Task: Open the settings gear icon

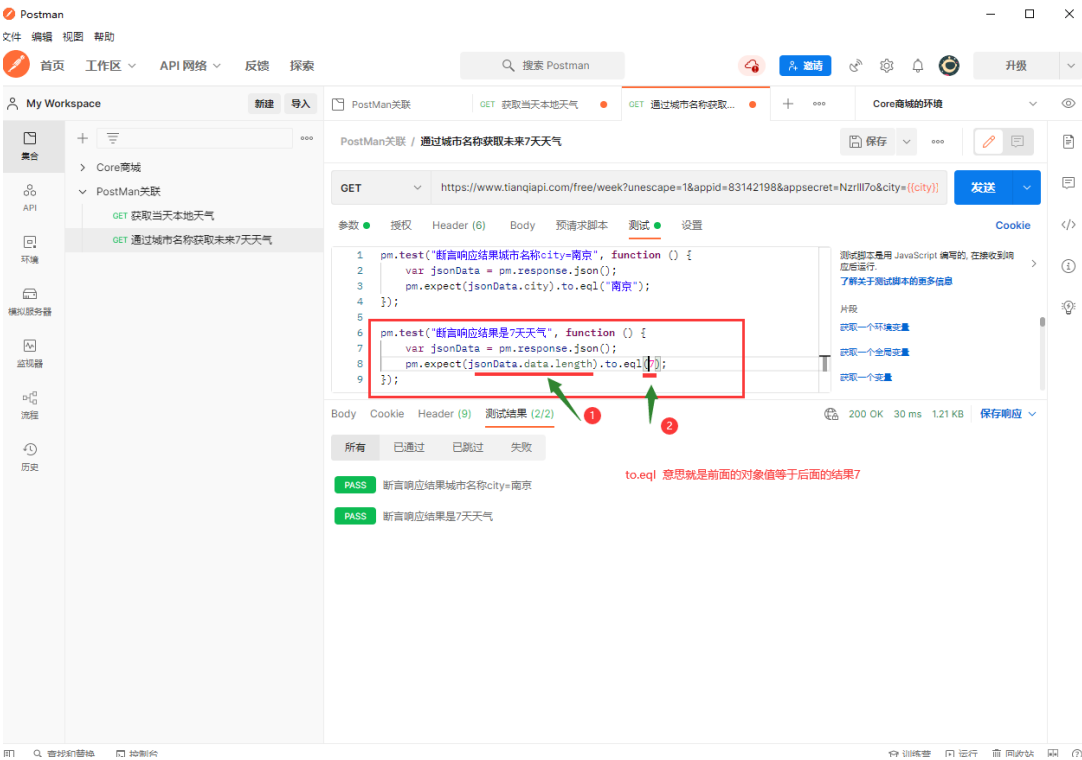Action: click(887, 66)
